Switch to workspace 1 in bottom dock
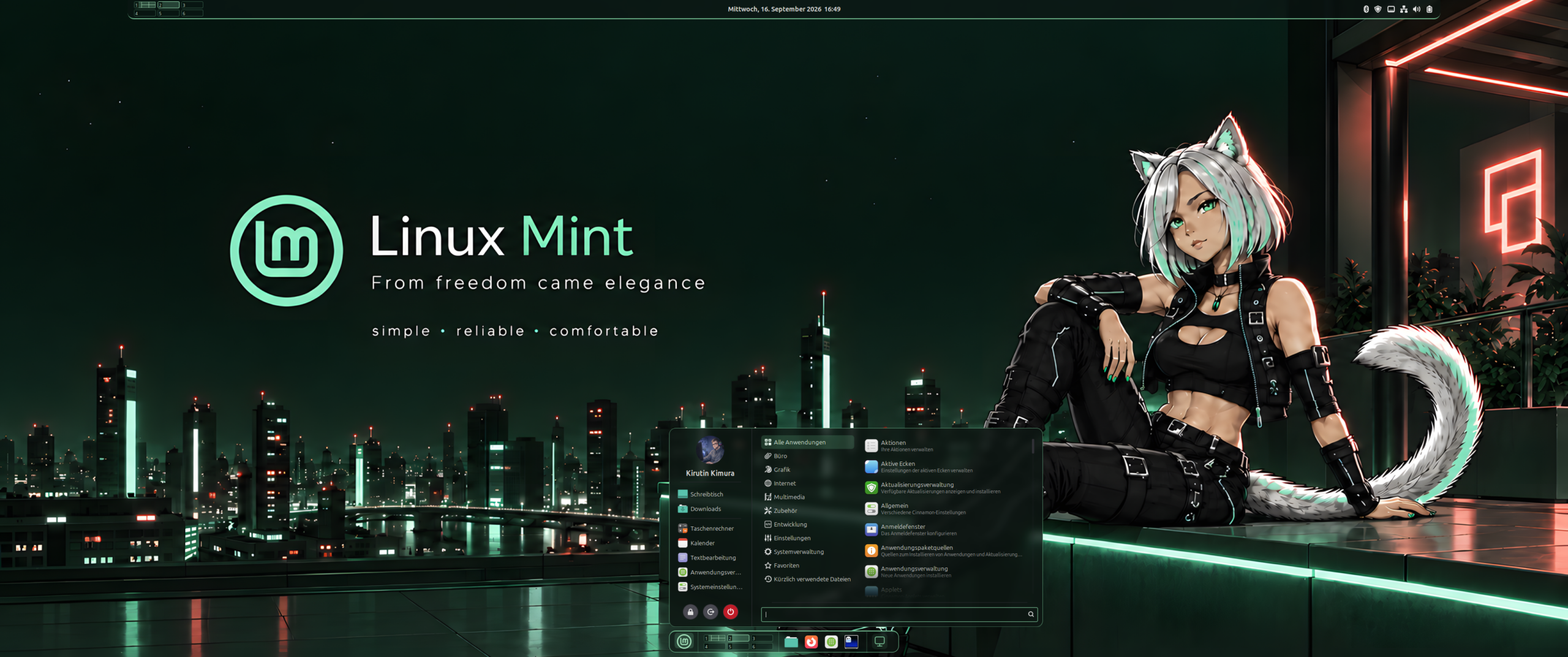Viewport: 1568px width, 657px height. pyautogui.click(x=714, y=638)
